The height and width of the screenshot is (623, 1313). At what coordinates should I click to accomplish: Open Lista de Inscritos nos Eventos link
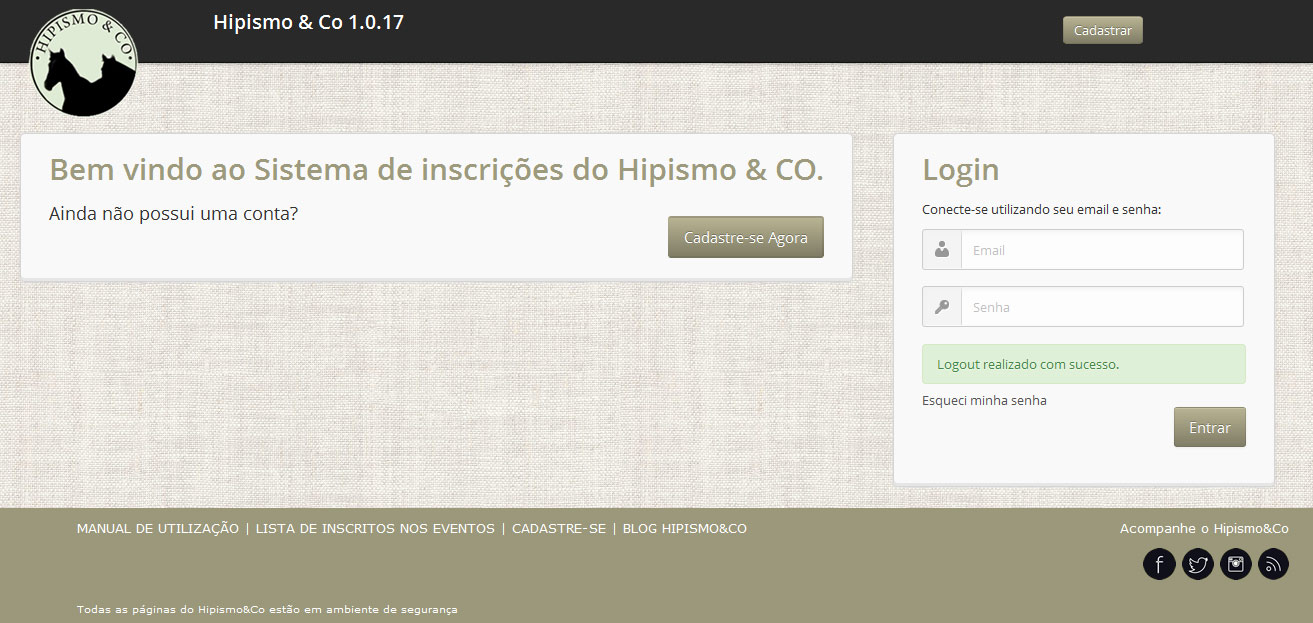(375, 528)
